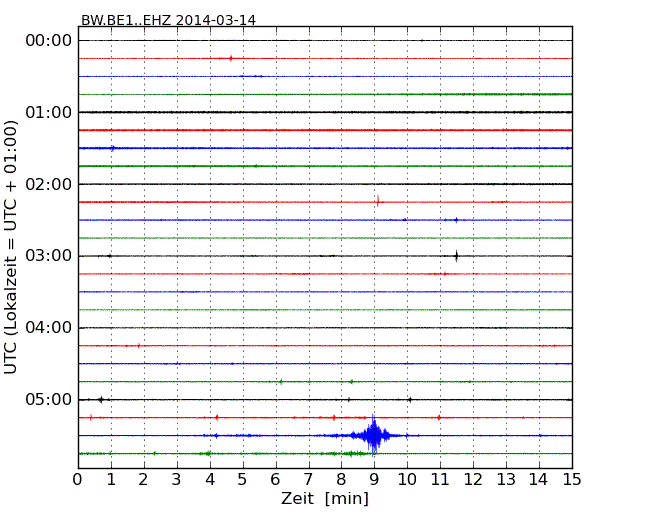Click the blue spike near minute 11.5 on 02:30 trace

456,220
